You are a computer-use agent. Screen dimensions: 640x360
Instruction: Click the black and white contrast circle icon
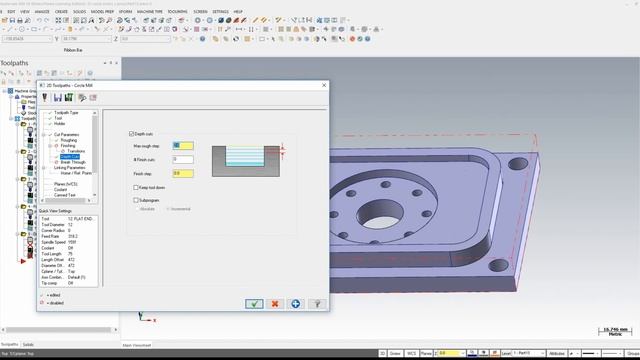[x=236, y=39]
